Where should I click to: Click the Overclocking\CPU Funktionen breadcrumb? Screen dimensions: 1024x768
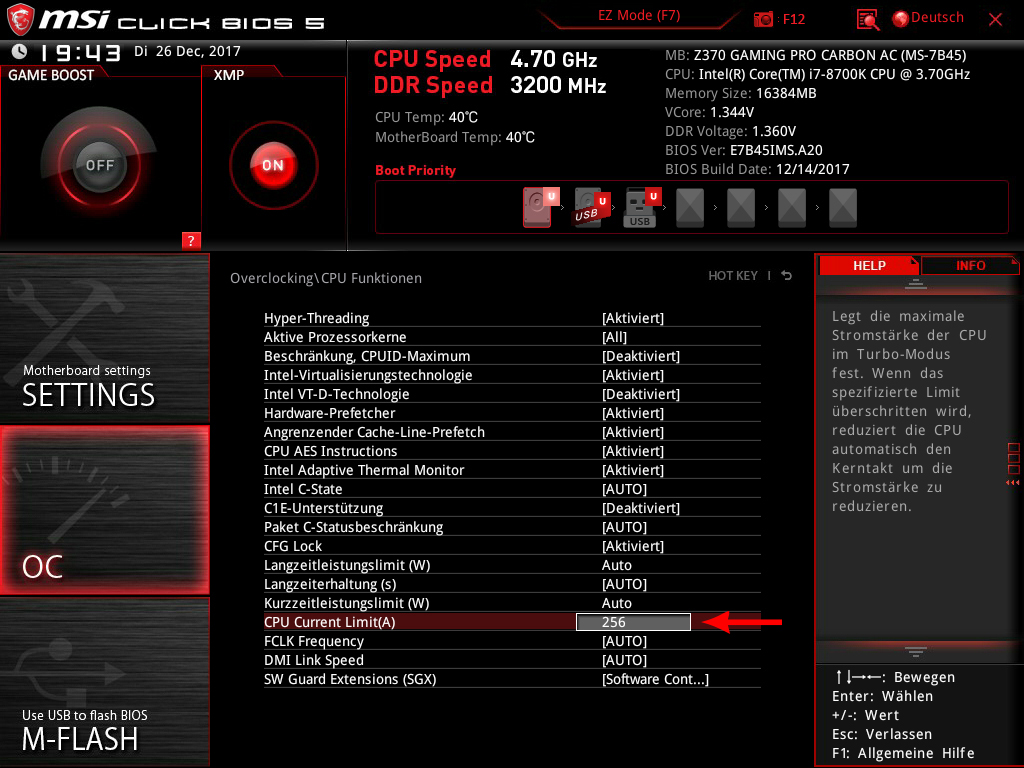click(x=325, y=278)
